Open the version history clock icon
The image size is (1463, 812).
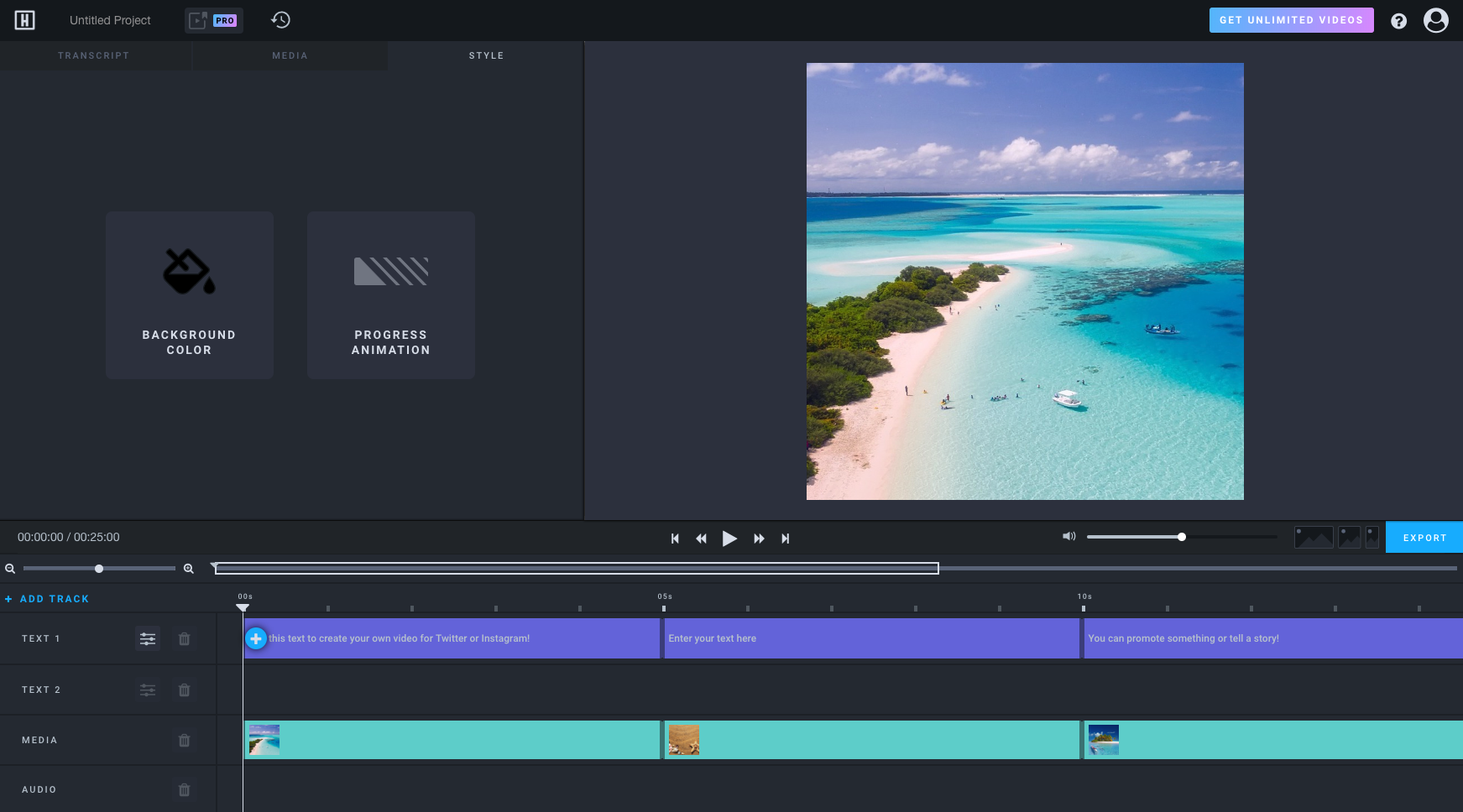(x=280, y=20)
